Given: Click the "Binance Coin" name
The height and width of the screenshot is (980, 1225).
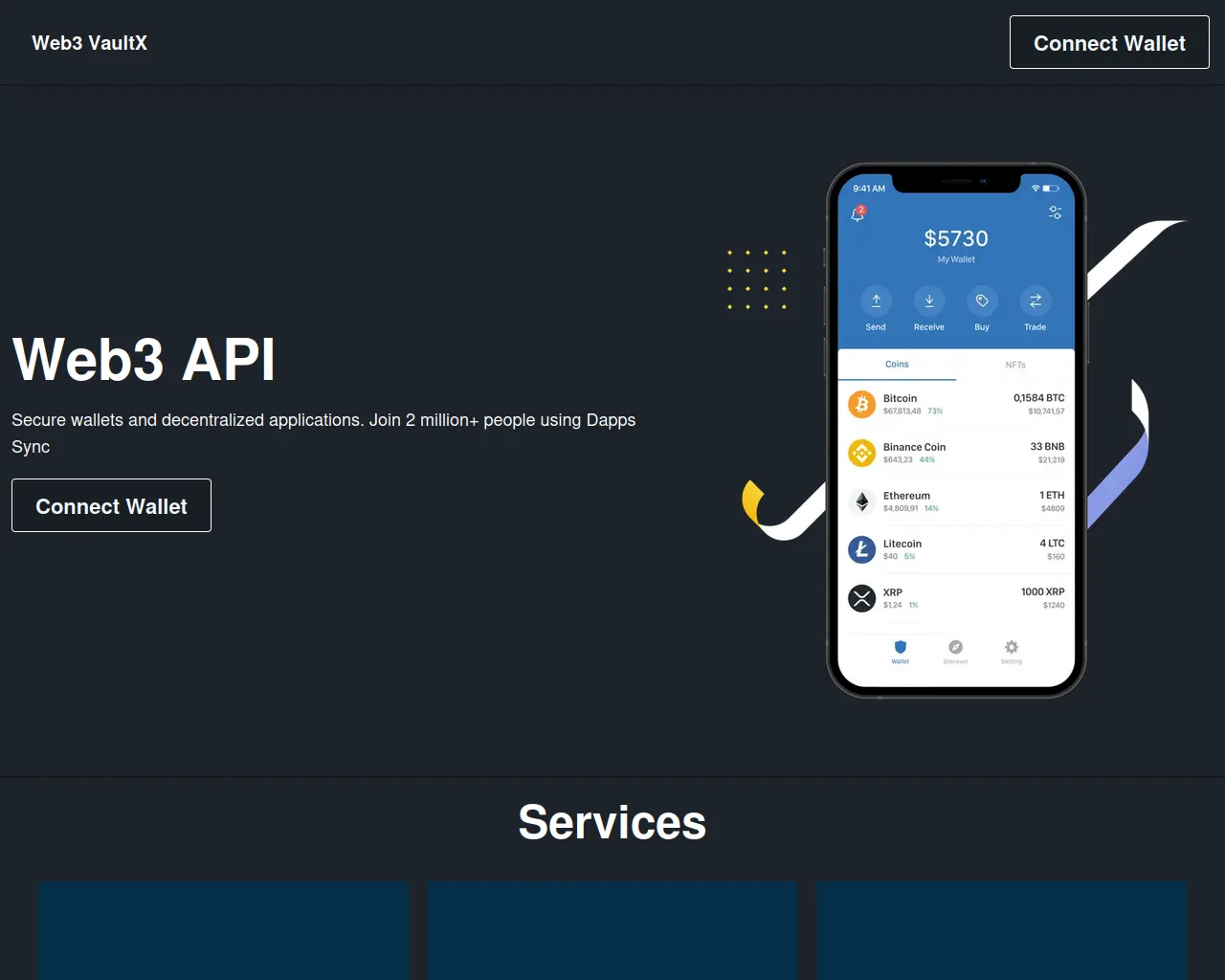Looking at the screenshot, I should 914,447.
